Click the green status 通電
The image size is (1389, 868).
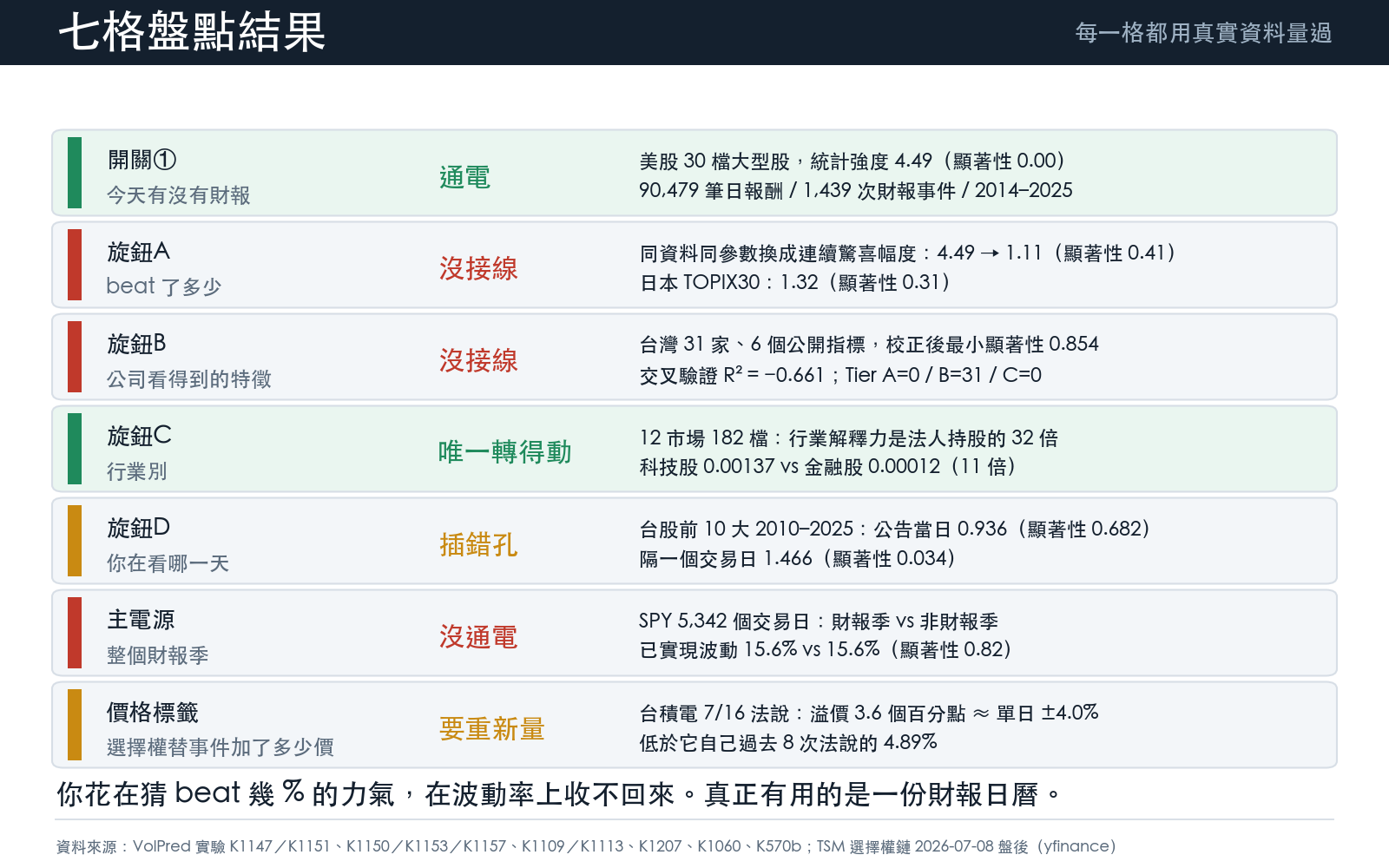pos(464,177)
